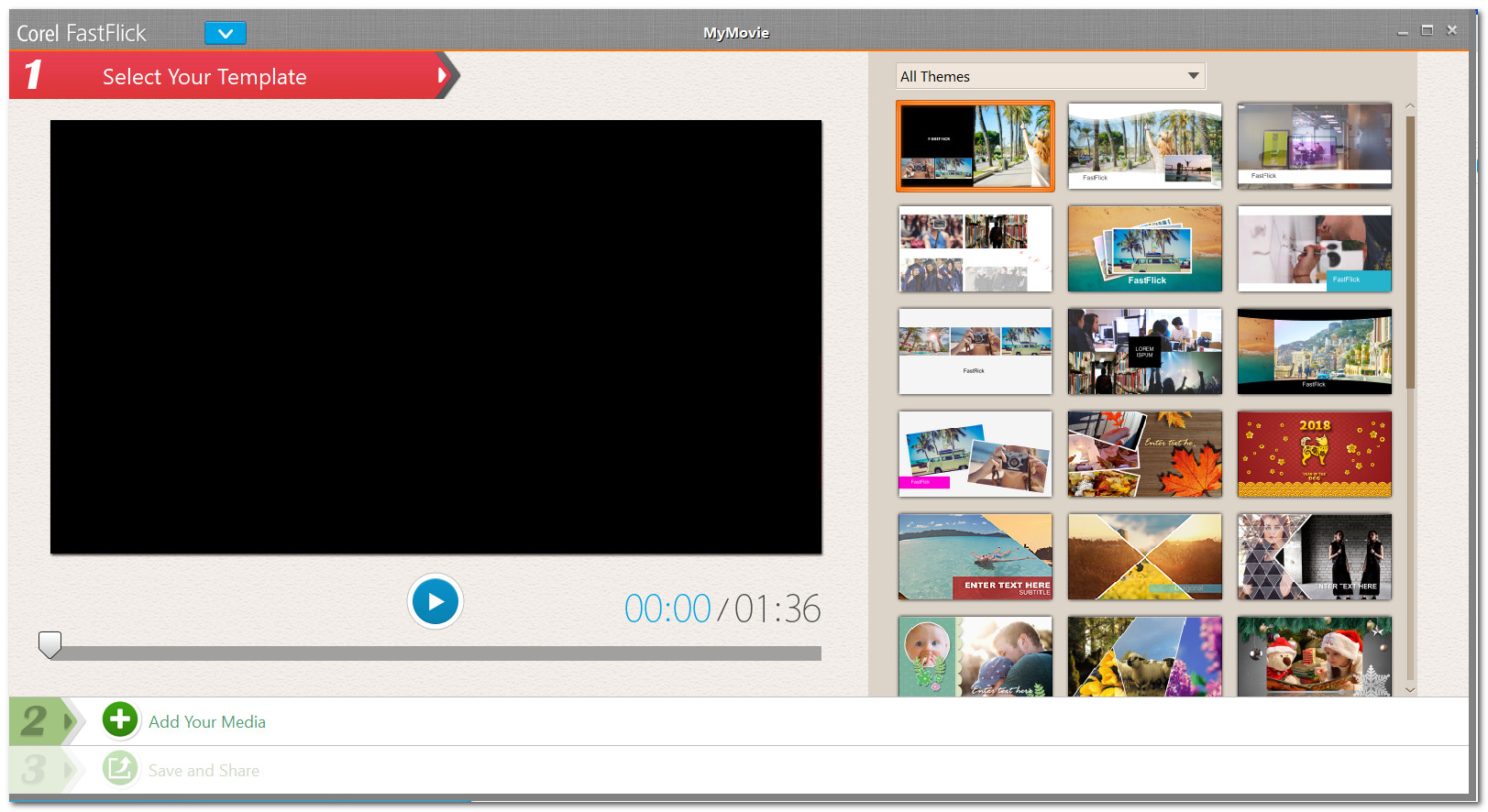The height and width of the screenshot is (812, 1488).
Task: Choose the wavy palm trees template
Action: (1145, 147)
